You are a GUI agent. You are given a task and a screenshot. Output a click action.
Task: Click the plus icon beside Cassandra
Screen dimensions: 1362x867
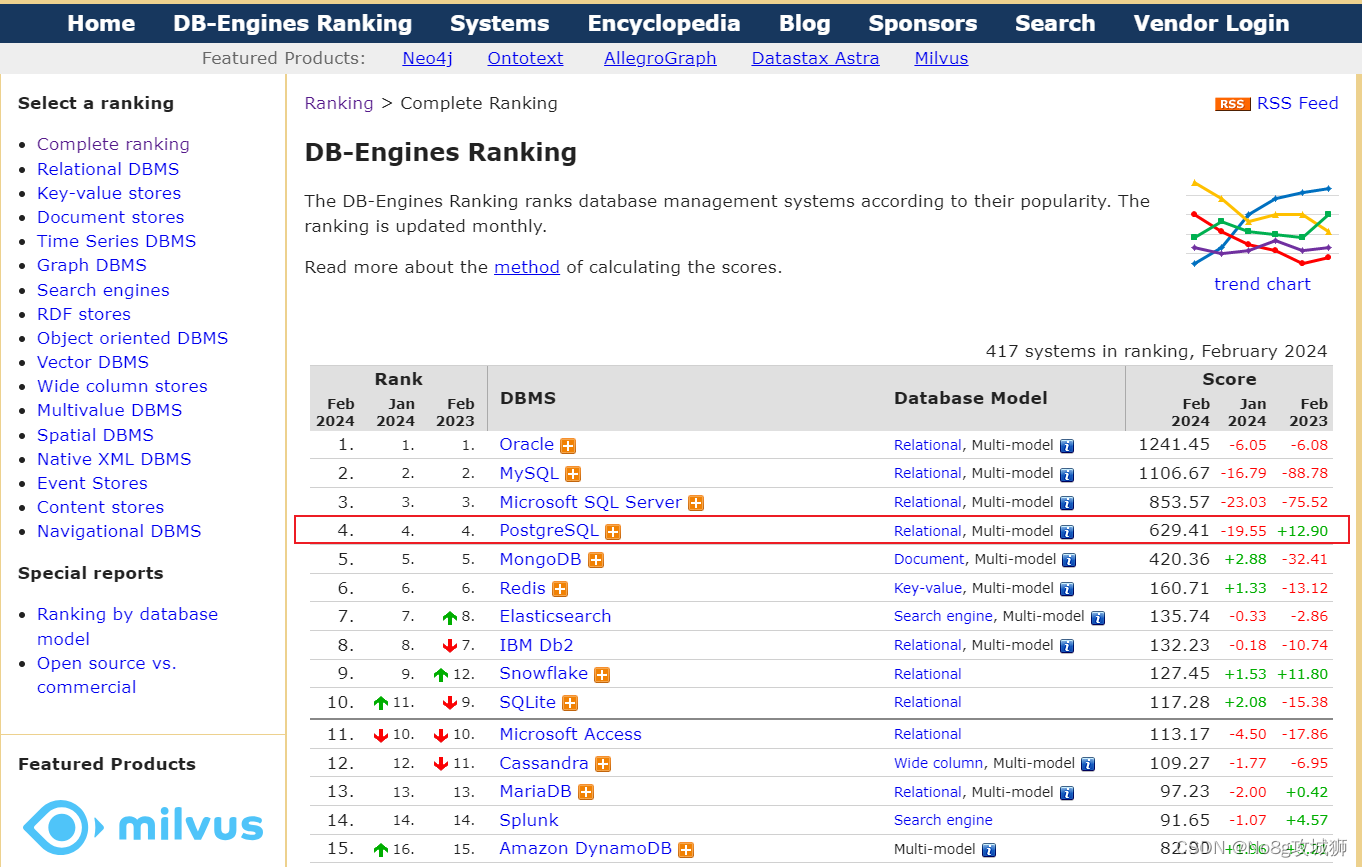(x=603, y=764)
